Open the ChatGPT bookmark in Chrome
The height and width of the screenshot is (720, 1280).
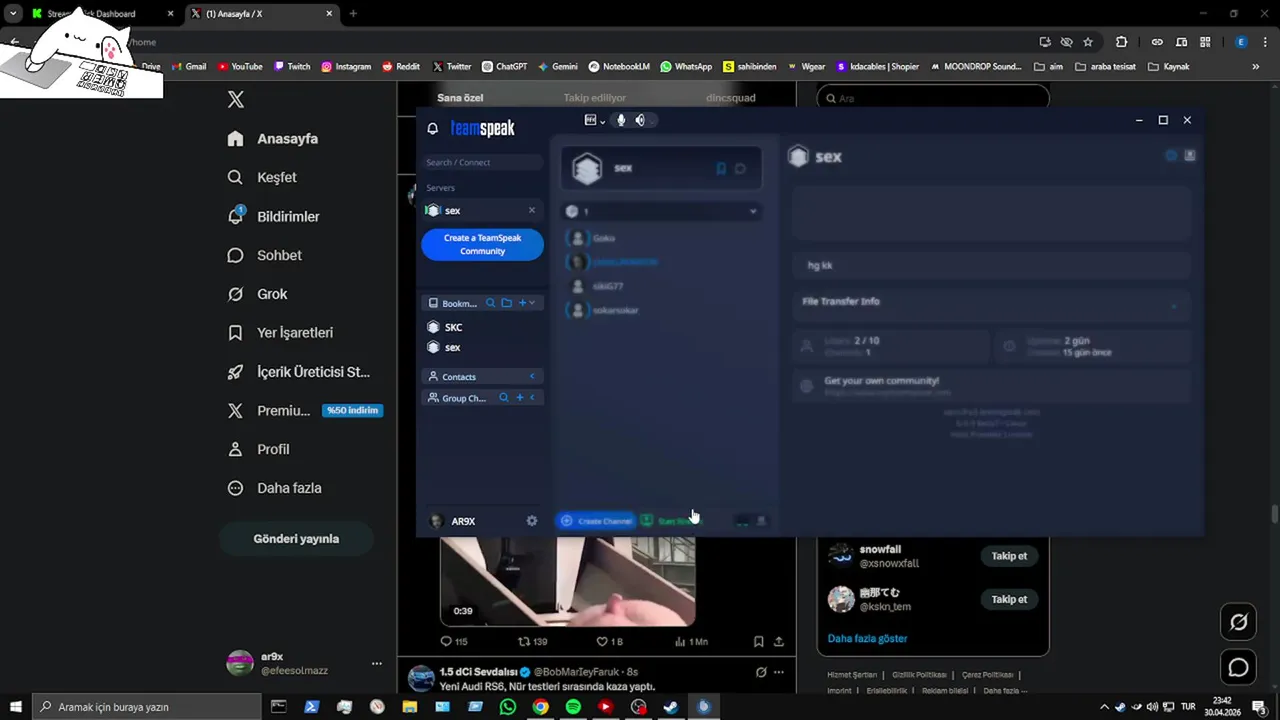[504, 67]
